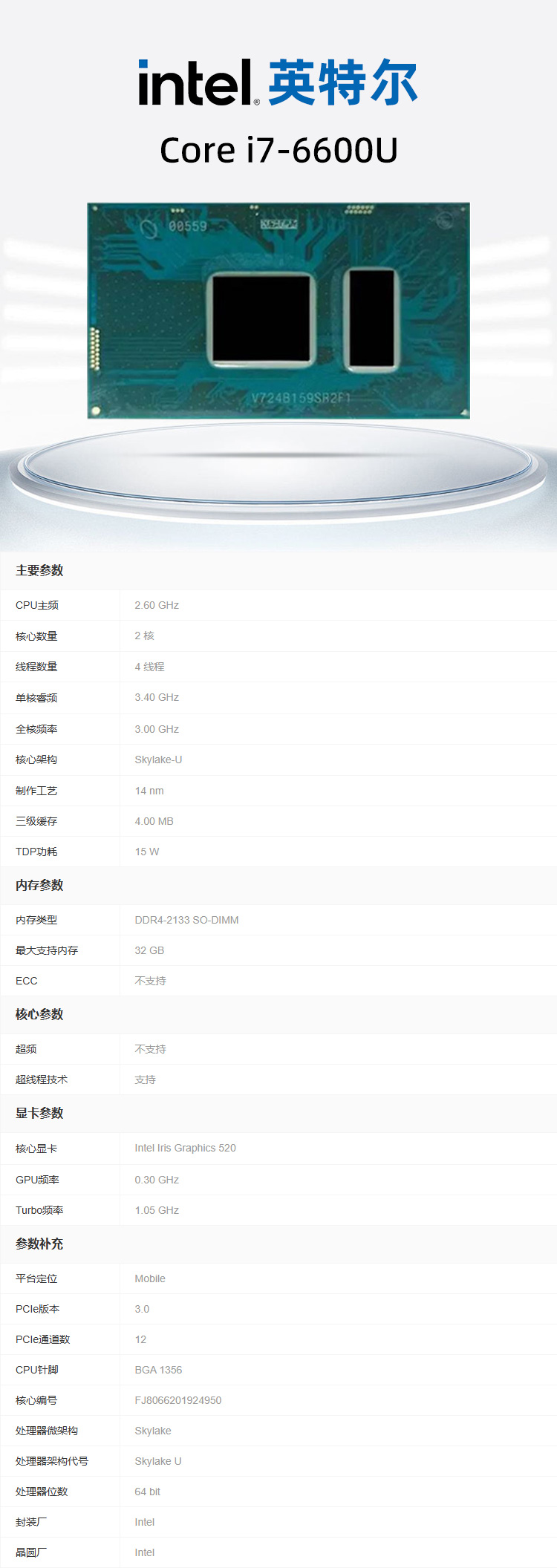The width and height of the screenshot is (557, 1568).
Task: Select the 2.60 GHz value
Action: [x=157, y=605]
